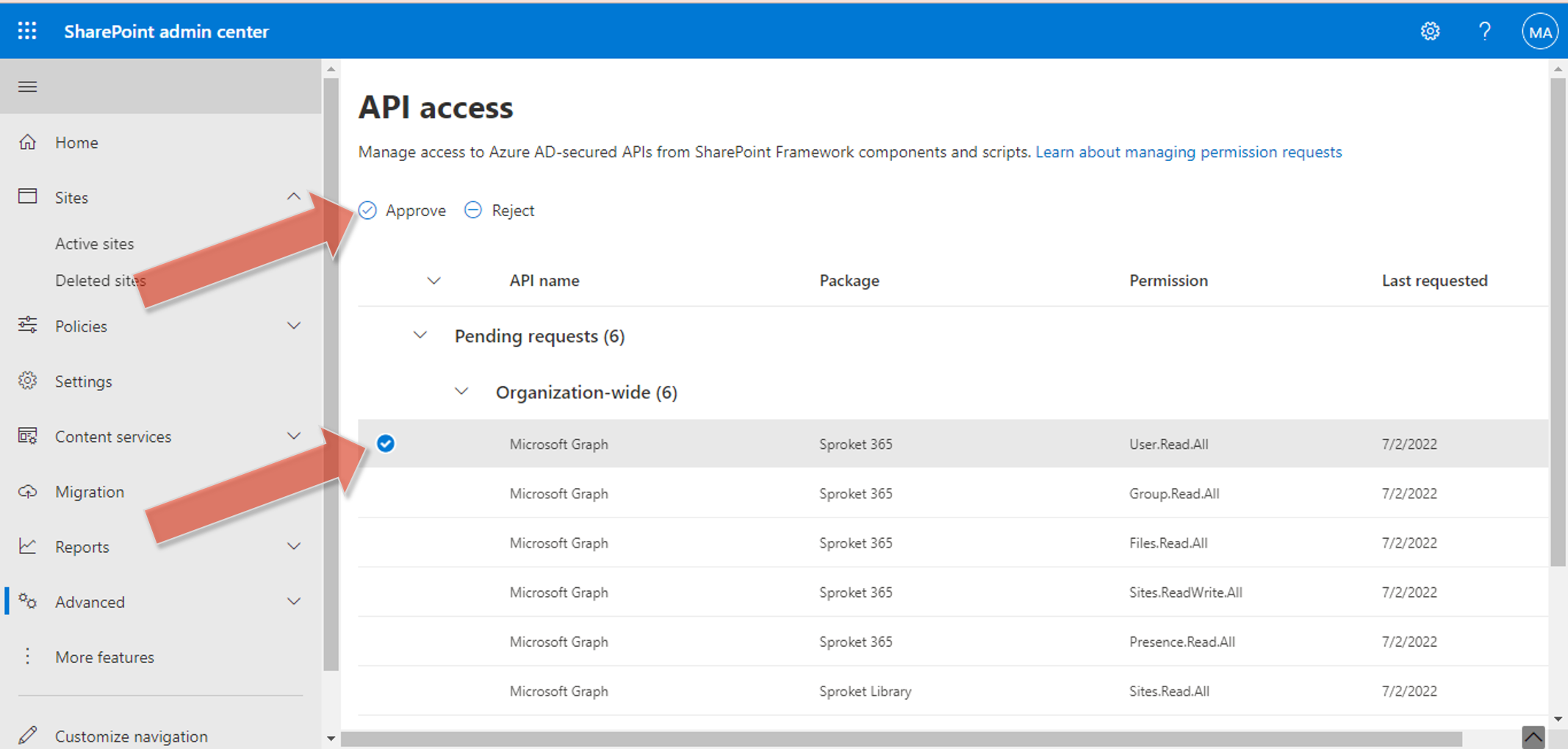Screen dimensions: 1568x749
Task: Click the User.Read.All permission cell
Action: pyautogui.click(x=1168, y=444)
